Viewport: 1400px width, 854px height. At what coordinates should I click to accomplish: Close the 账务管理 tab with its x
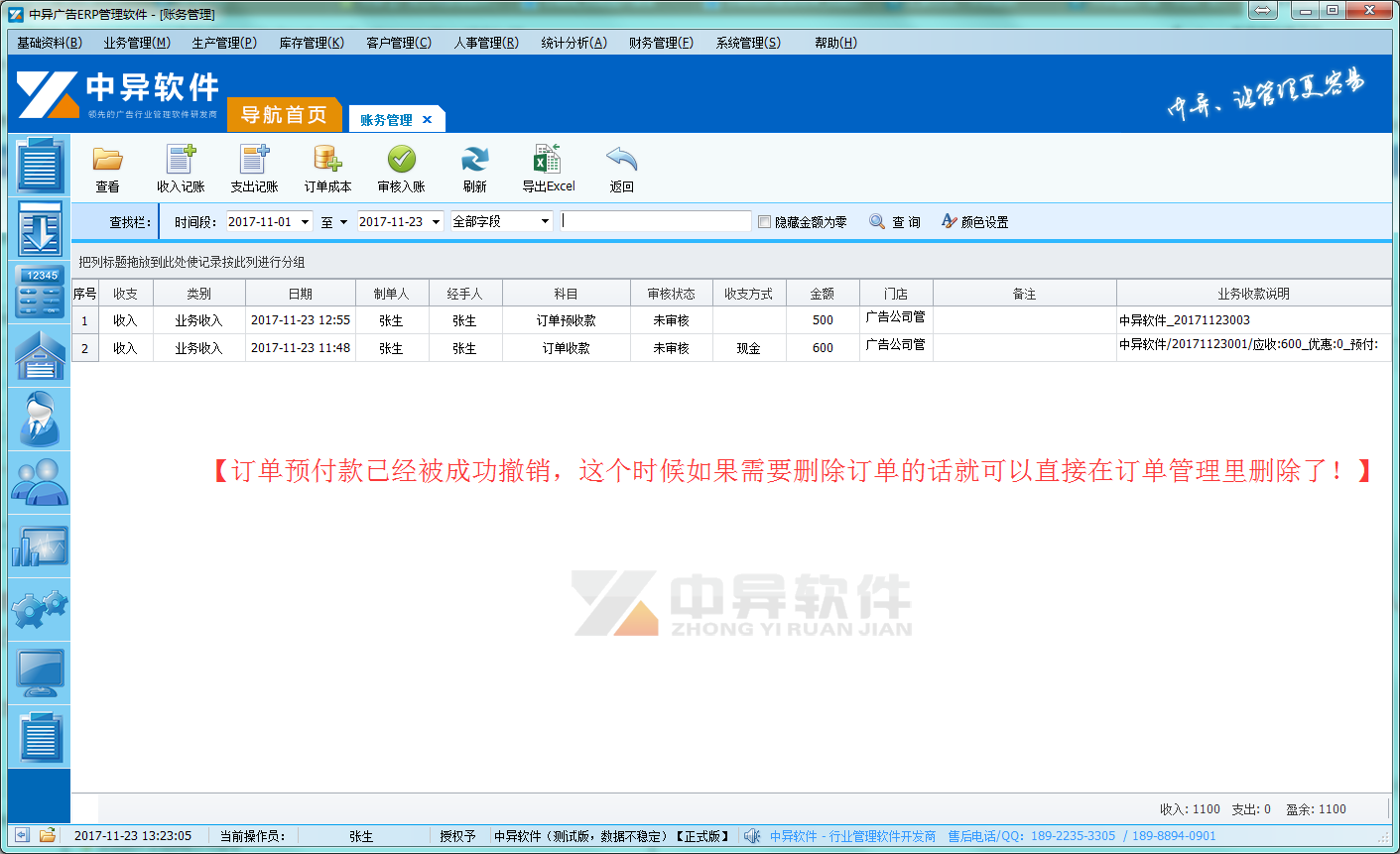tap(428, 120)
